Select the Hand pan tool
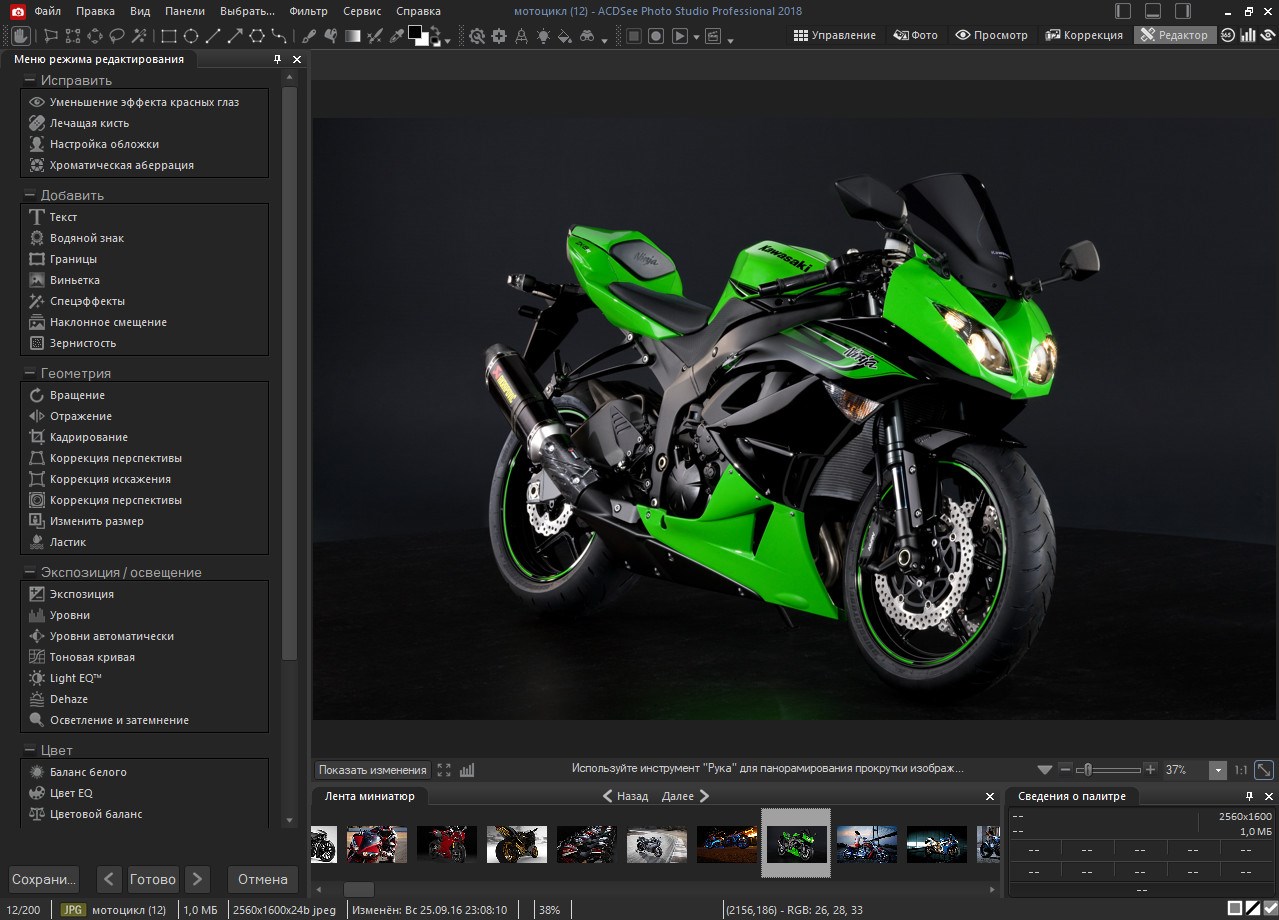1279x920 pixels. click(x=21, y=36)
